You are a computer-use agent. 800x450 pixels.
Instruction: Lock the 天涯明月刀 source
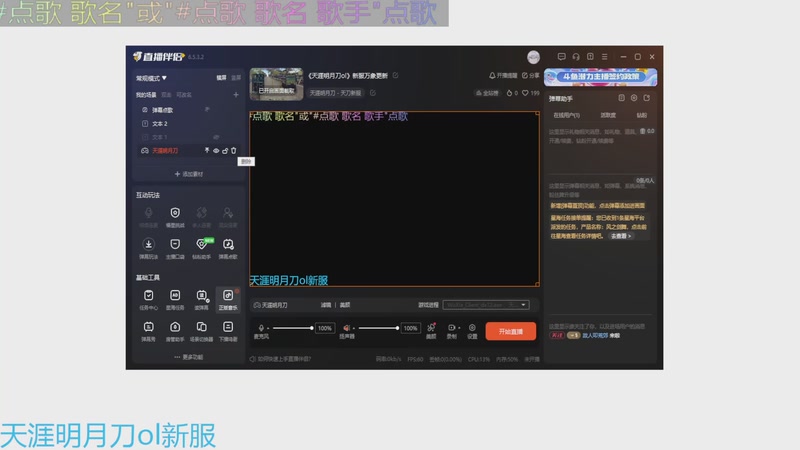tap(224, 151)
